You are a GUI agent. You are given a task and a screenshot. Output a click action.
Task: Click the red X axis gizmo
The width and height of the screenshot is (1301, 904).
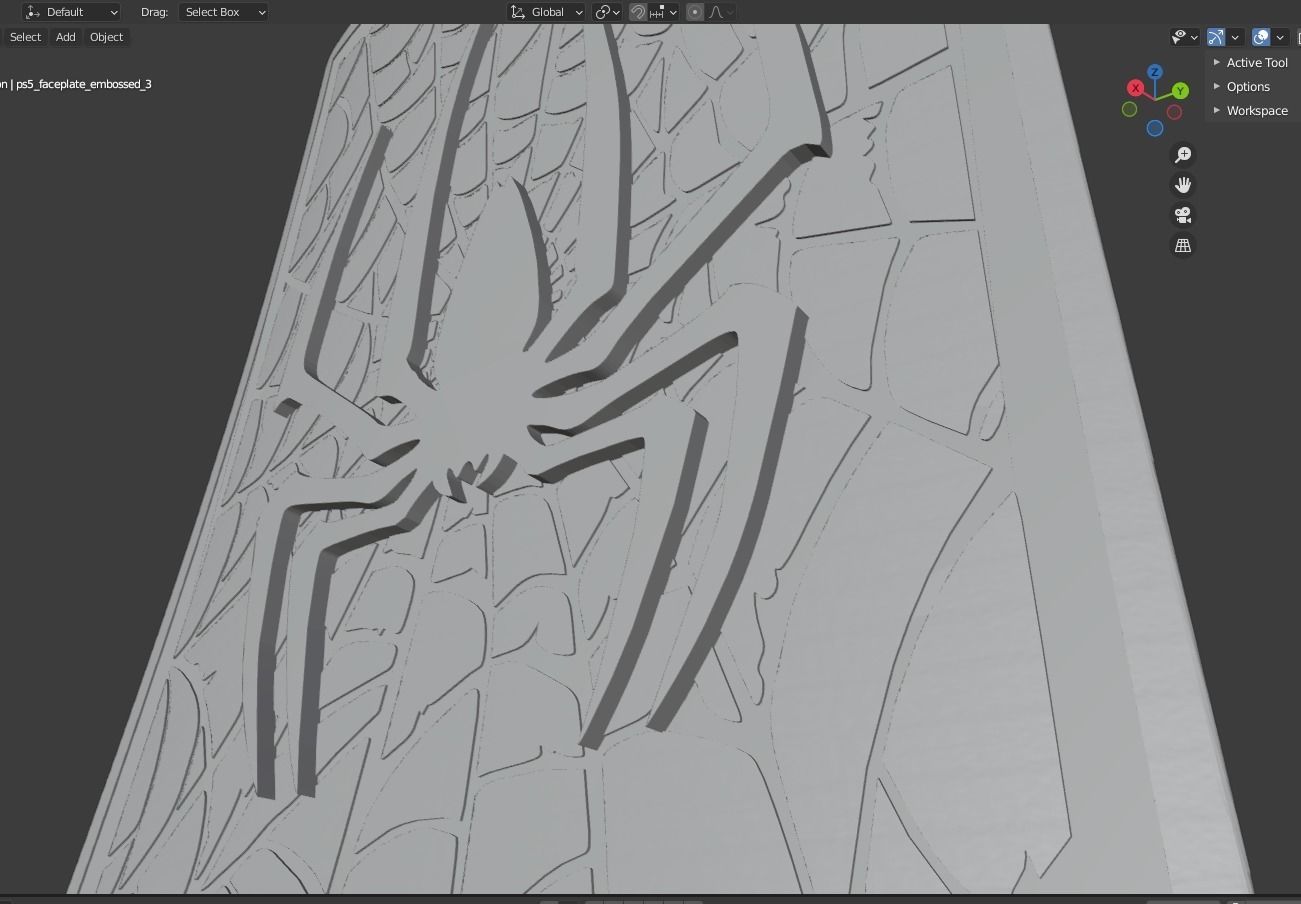[x=1136, y=88]
